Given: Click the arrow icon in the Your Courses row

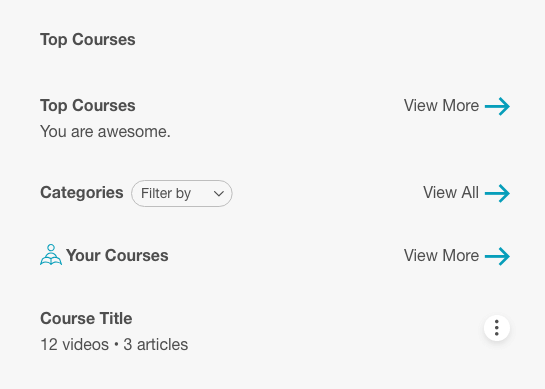Looking at the screenshot, I should (497, 256).
